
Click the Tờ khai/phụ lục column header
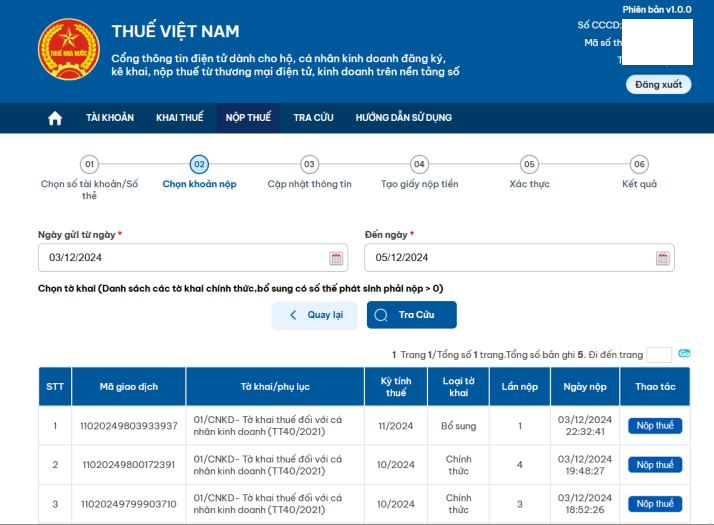point(275,387)
